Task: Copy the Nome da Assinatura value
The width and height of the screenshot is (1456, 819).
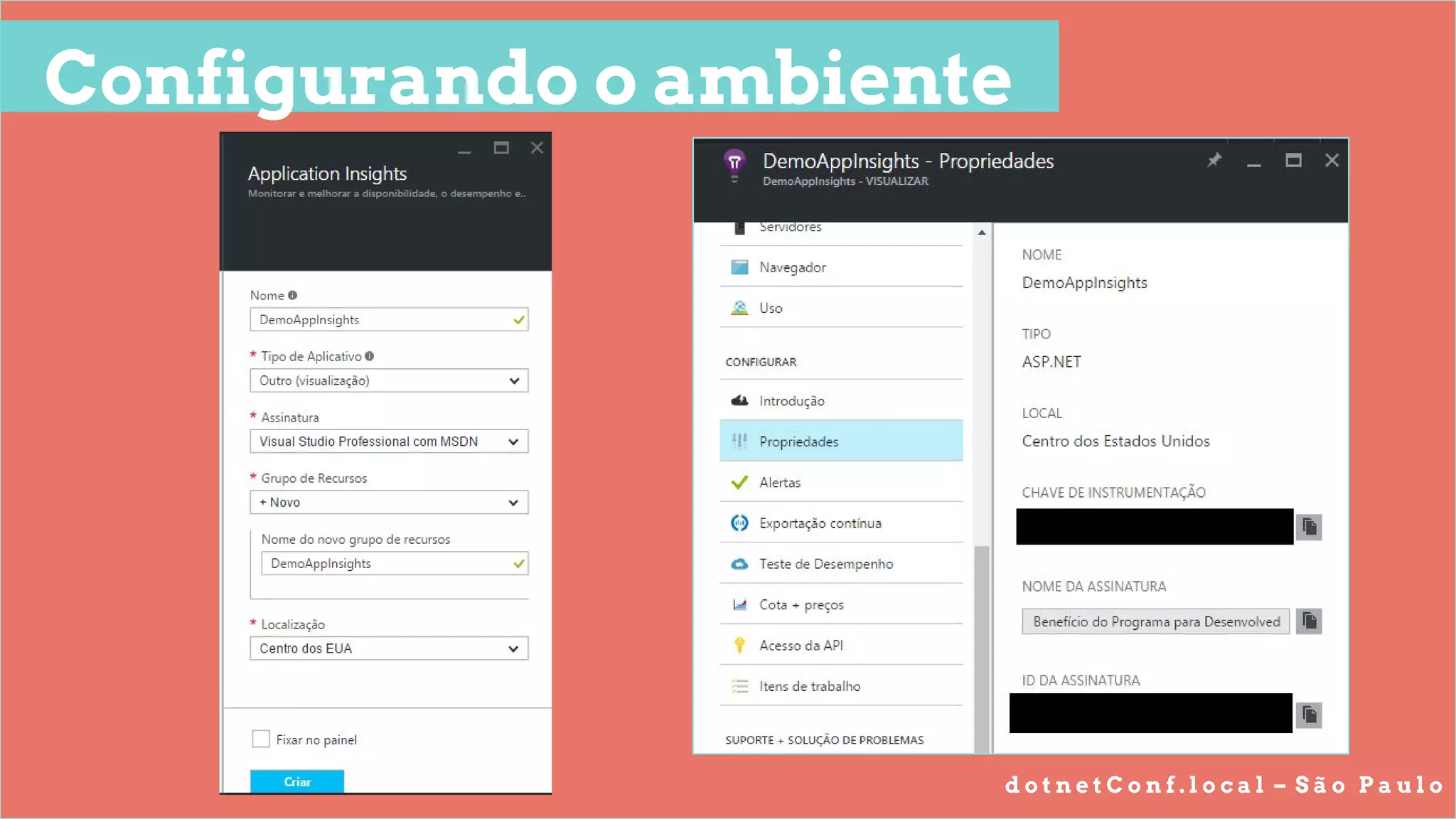Action: 1309,621
